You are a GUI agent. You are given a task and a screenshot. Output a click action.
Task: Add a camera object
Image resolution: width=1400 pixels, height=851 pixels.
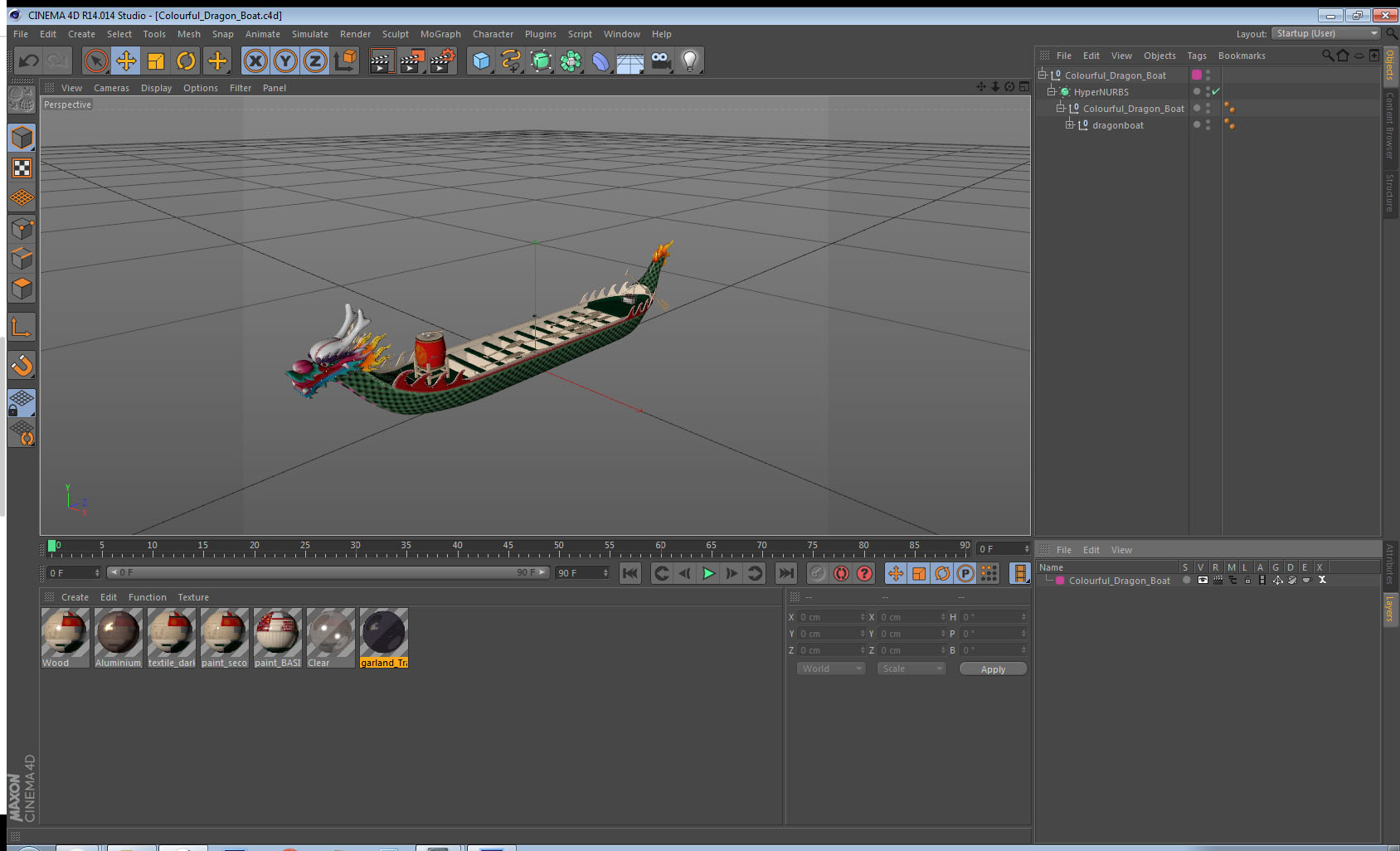click(660, 61)
